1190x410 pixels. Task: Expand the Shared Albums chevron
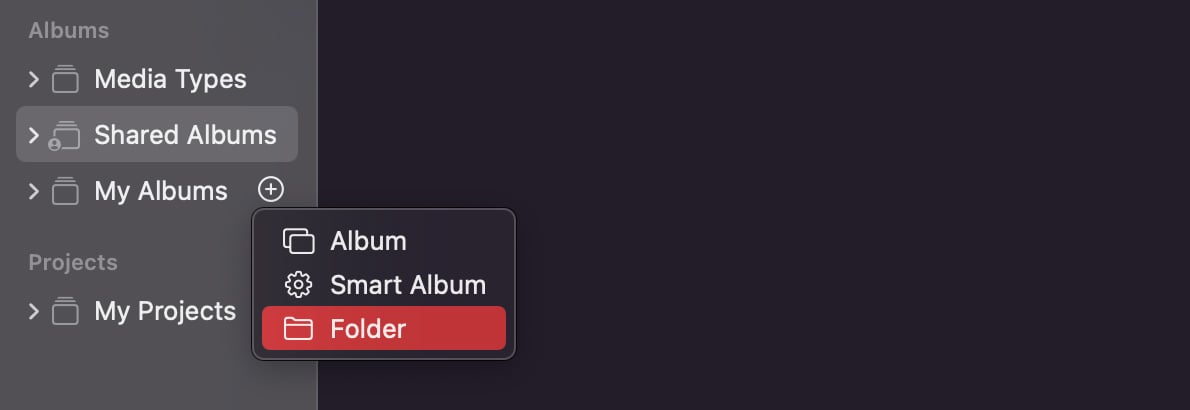click(x=33, y=135)
